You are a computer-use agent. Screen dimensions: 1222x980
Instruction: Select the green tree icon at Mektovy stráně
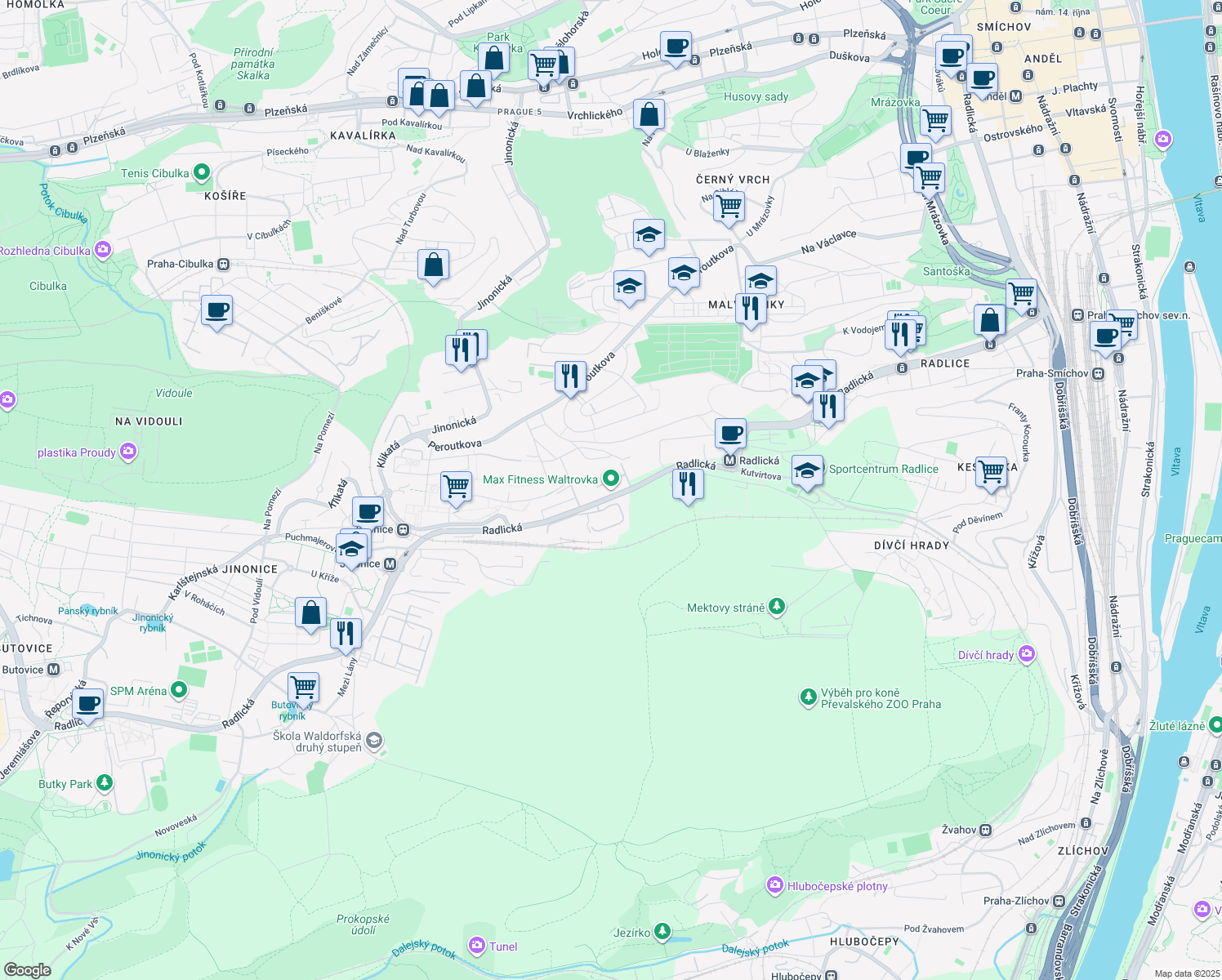click(x=776, y=606)
